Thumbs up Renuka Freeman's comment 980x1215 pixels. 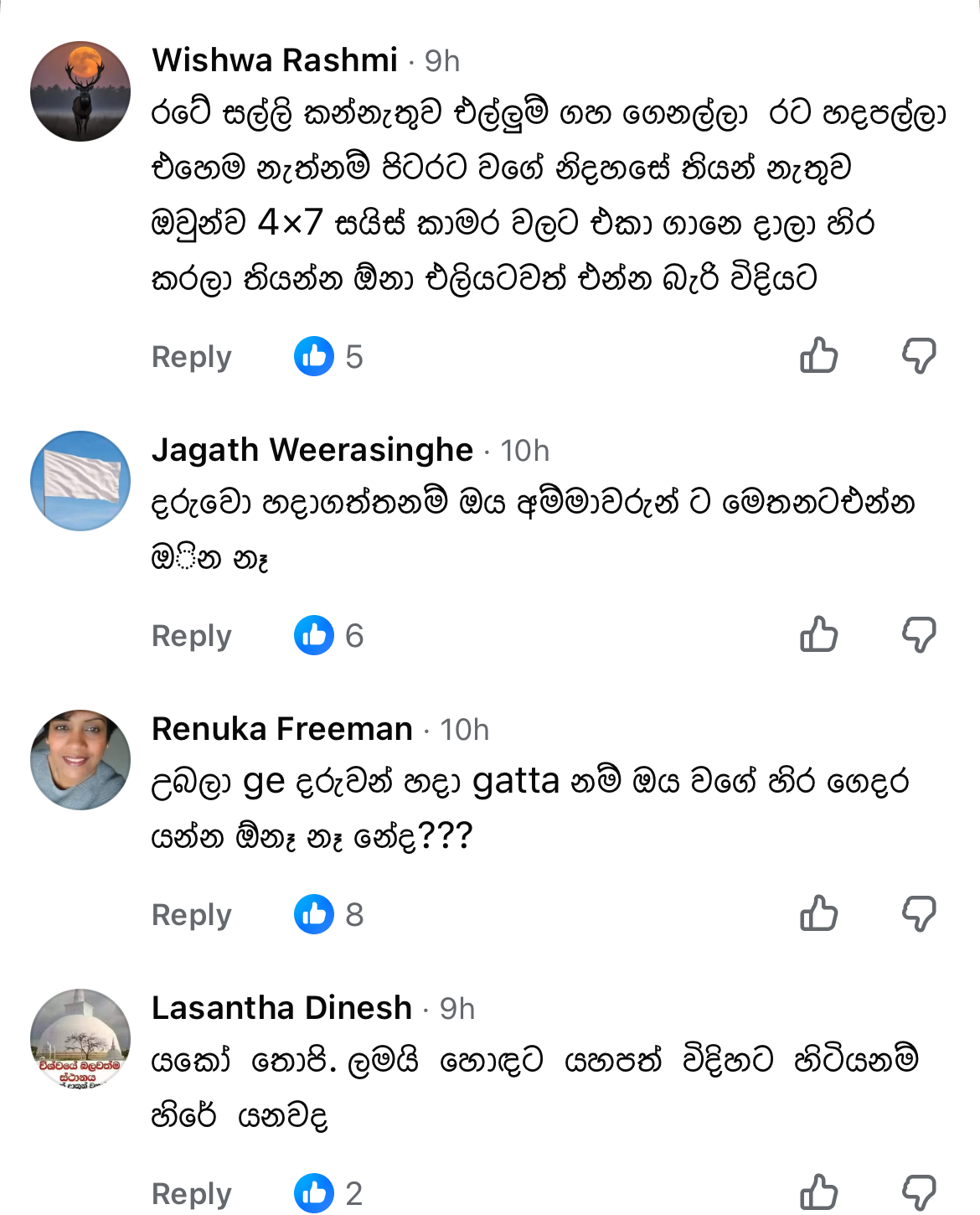pyautogui.click(x=818, y=913)
